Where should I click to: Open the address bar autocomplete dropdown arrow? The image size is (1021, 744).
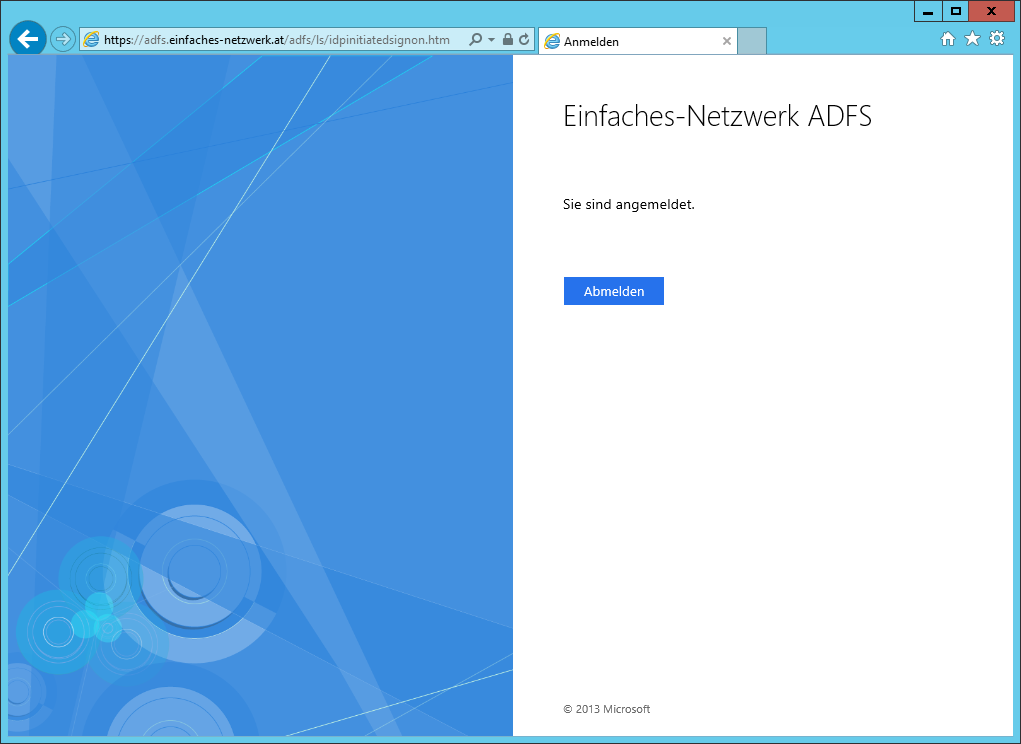[491, 40]
